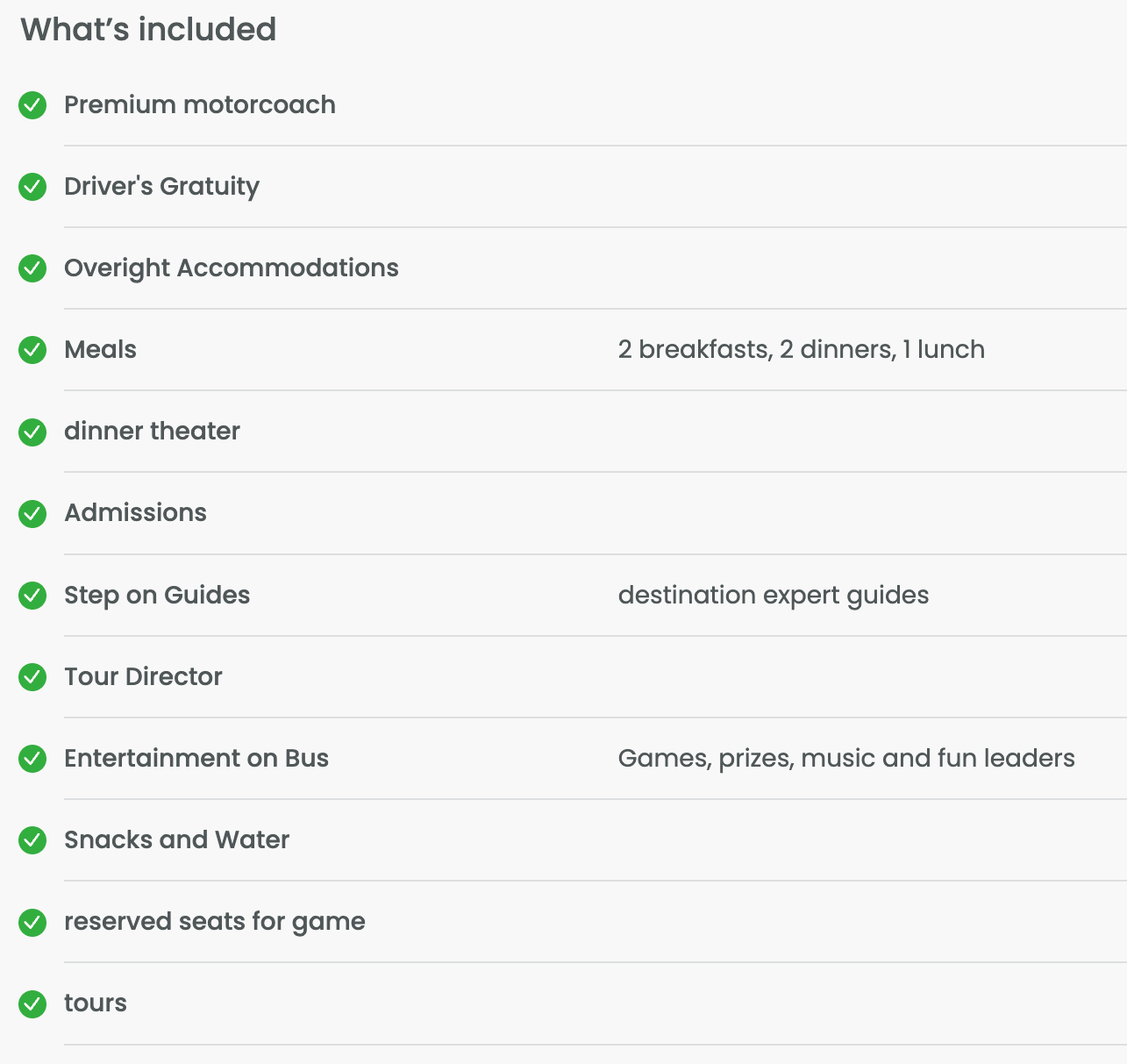Select the Premium motorcoach label
The image size is (1127, 1064).
[x=200, y=104]
